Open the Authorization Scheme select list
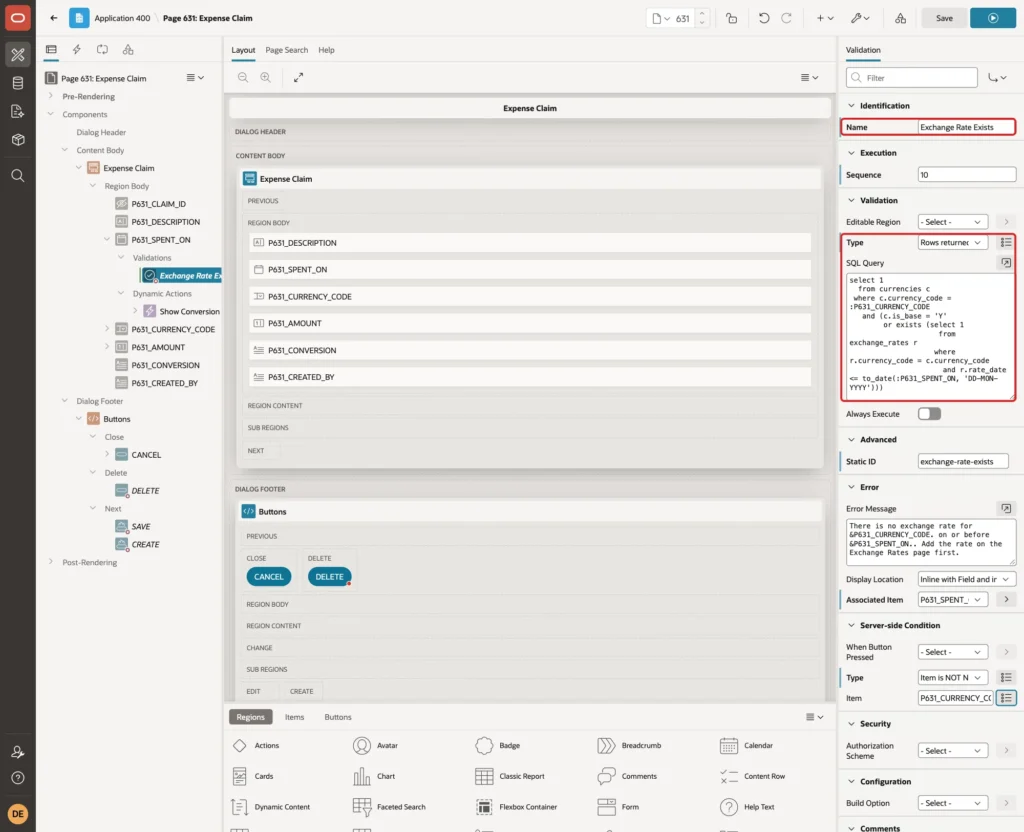The width and height of the screenshot is (1024, 832). [953, 751]
